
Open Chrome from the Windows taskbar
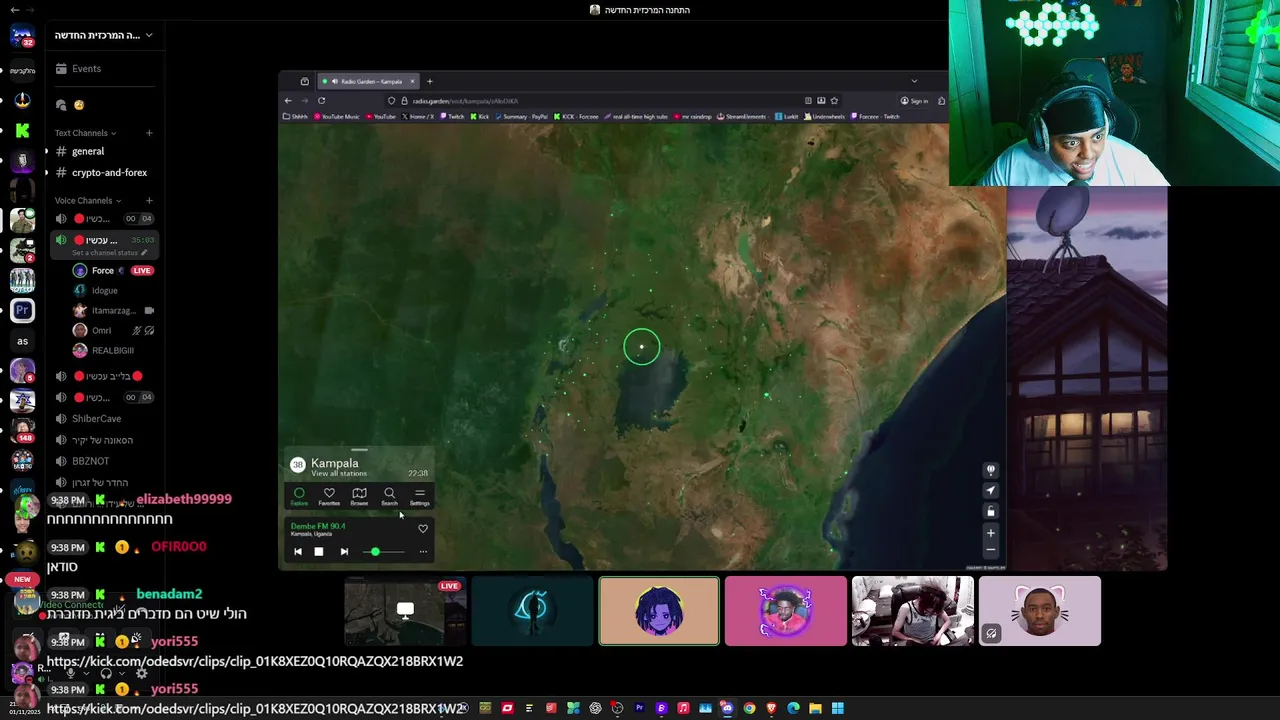click(x=749, y=708)
